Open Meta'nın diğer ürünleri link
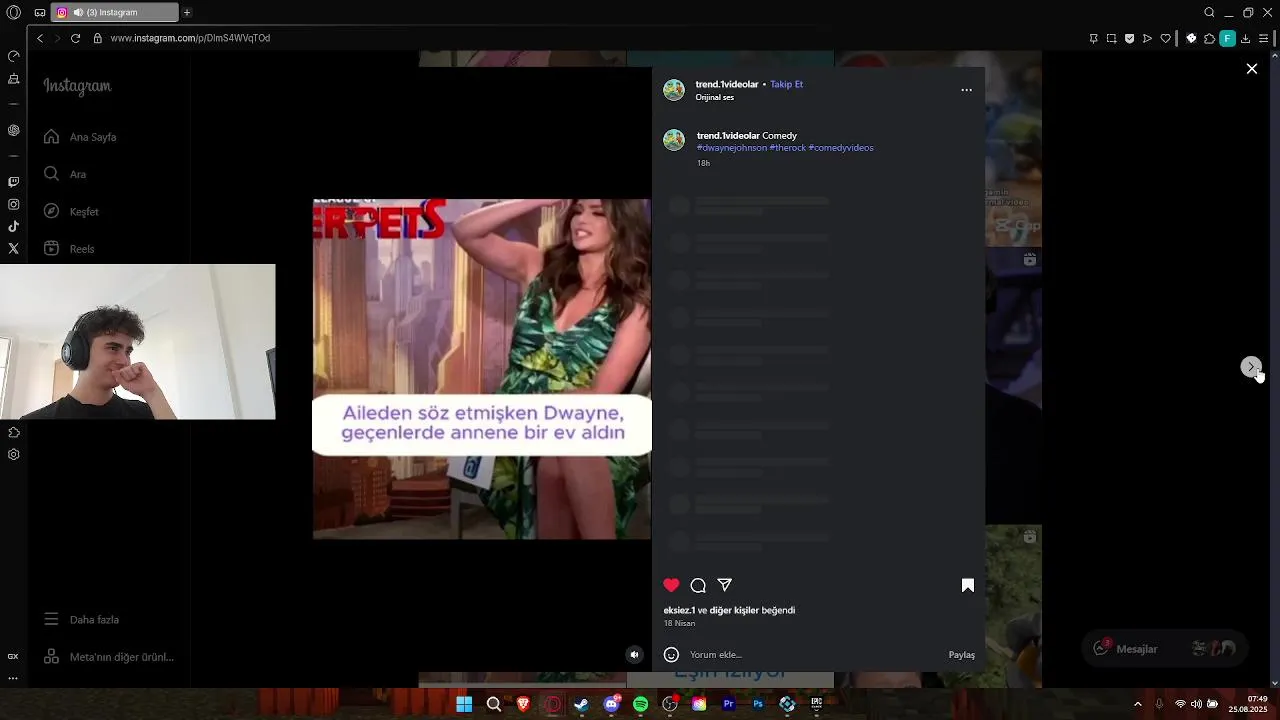Screen dimensions: 1280x720 [x=108, y=657]
